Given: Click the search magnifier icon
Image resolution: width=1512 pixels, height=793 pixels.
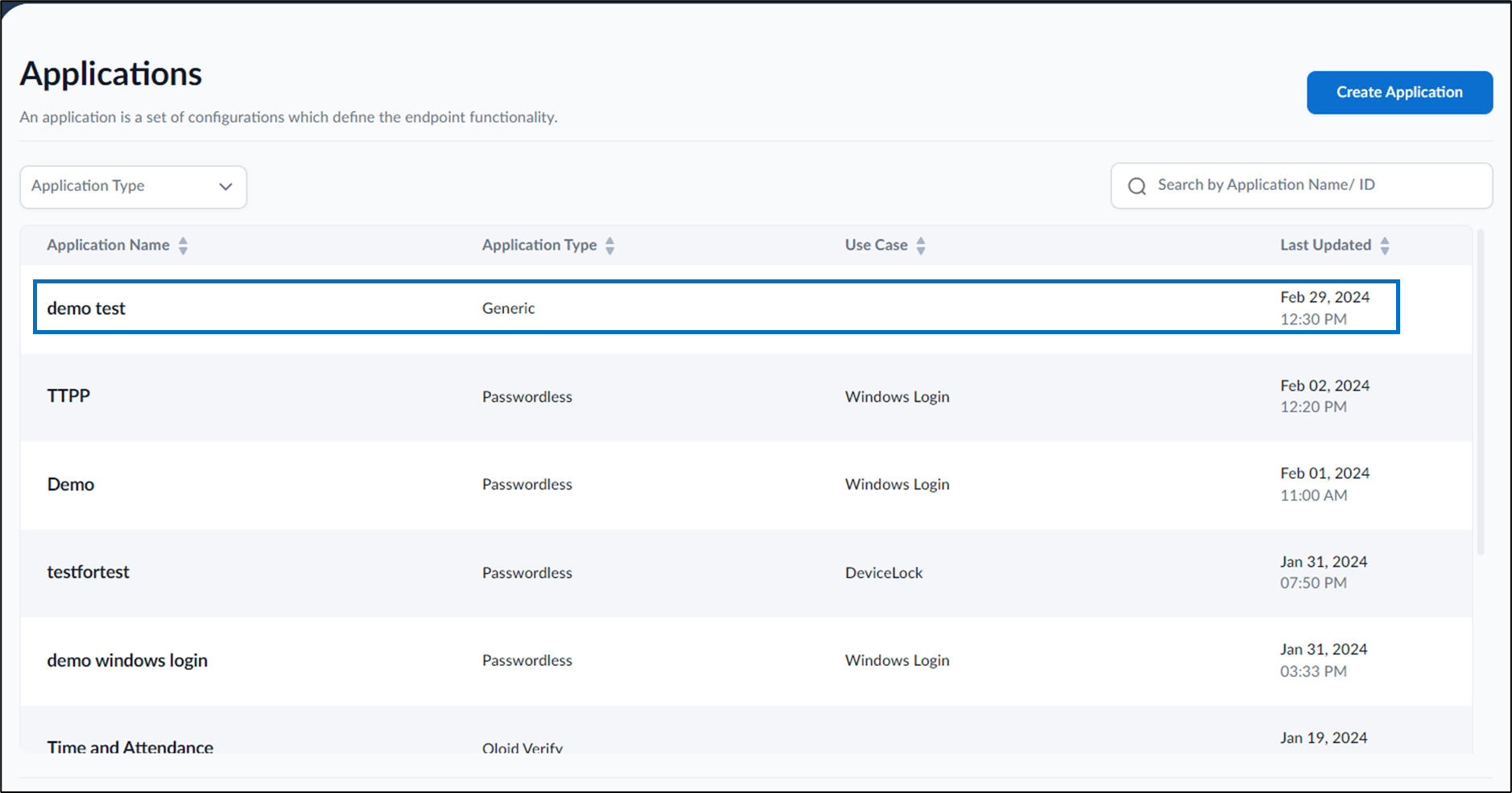Looking at the screenshot, I should pyautogui.click(x=1137, y=187).
